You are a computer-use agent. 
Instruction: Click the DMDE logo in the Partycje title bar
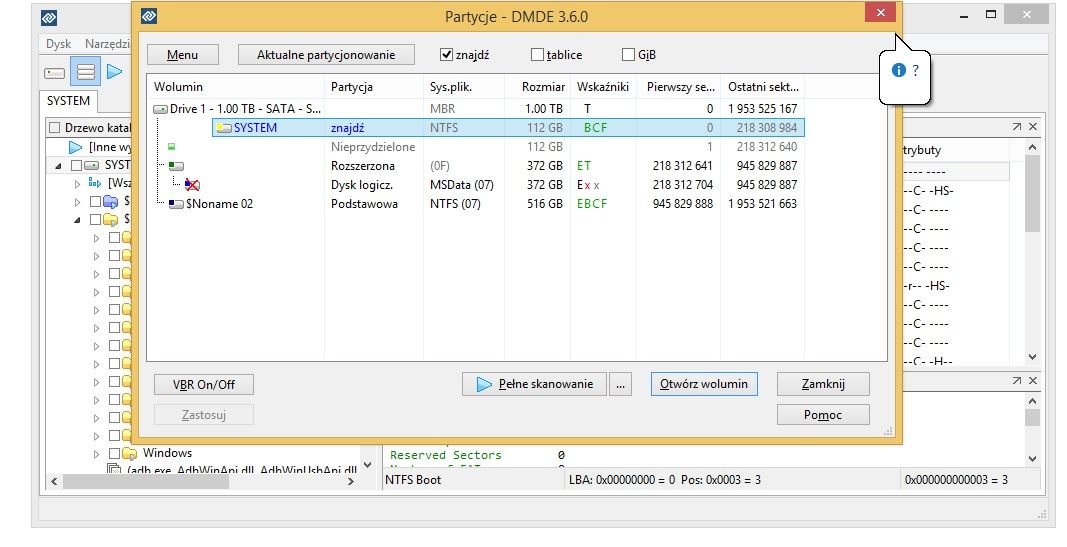149,16
